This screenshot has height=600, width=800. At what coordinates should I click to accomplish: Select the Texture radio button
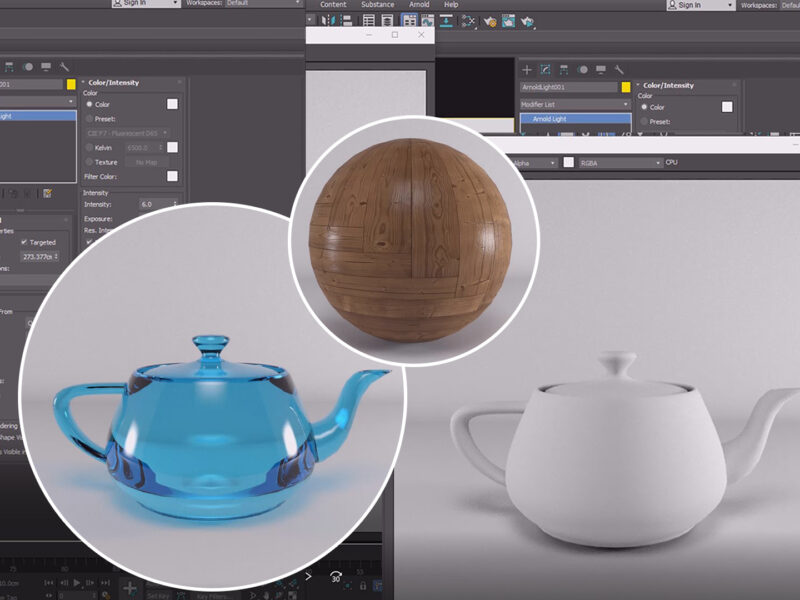coord(88,162)
